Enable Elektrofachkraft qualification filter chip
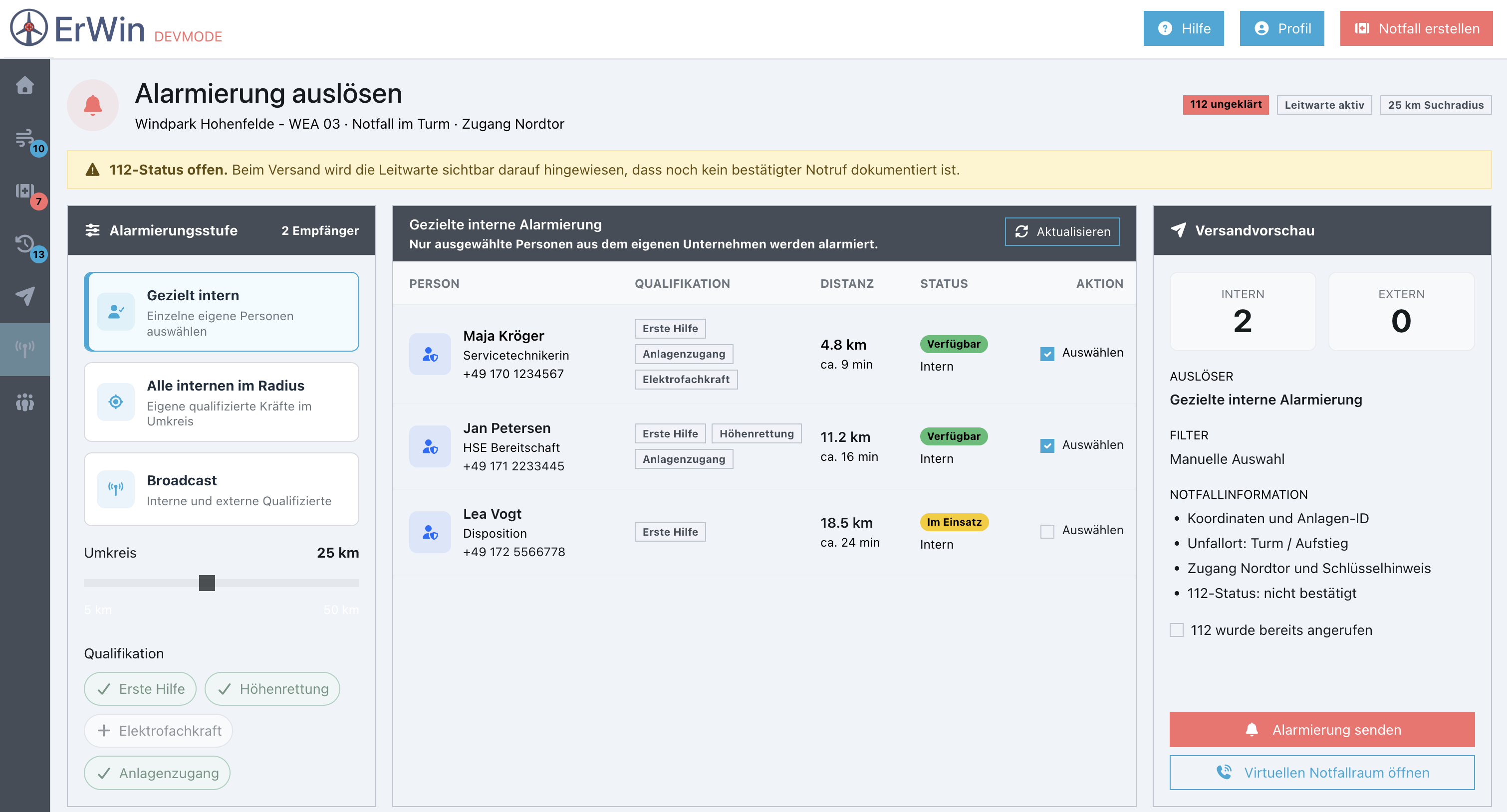This screenshot has width=1507, height=812. [159, 731]
